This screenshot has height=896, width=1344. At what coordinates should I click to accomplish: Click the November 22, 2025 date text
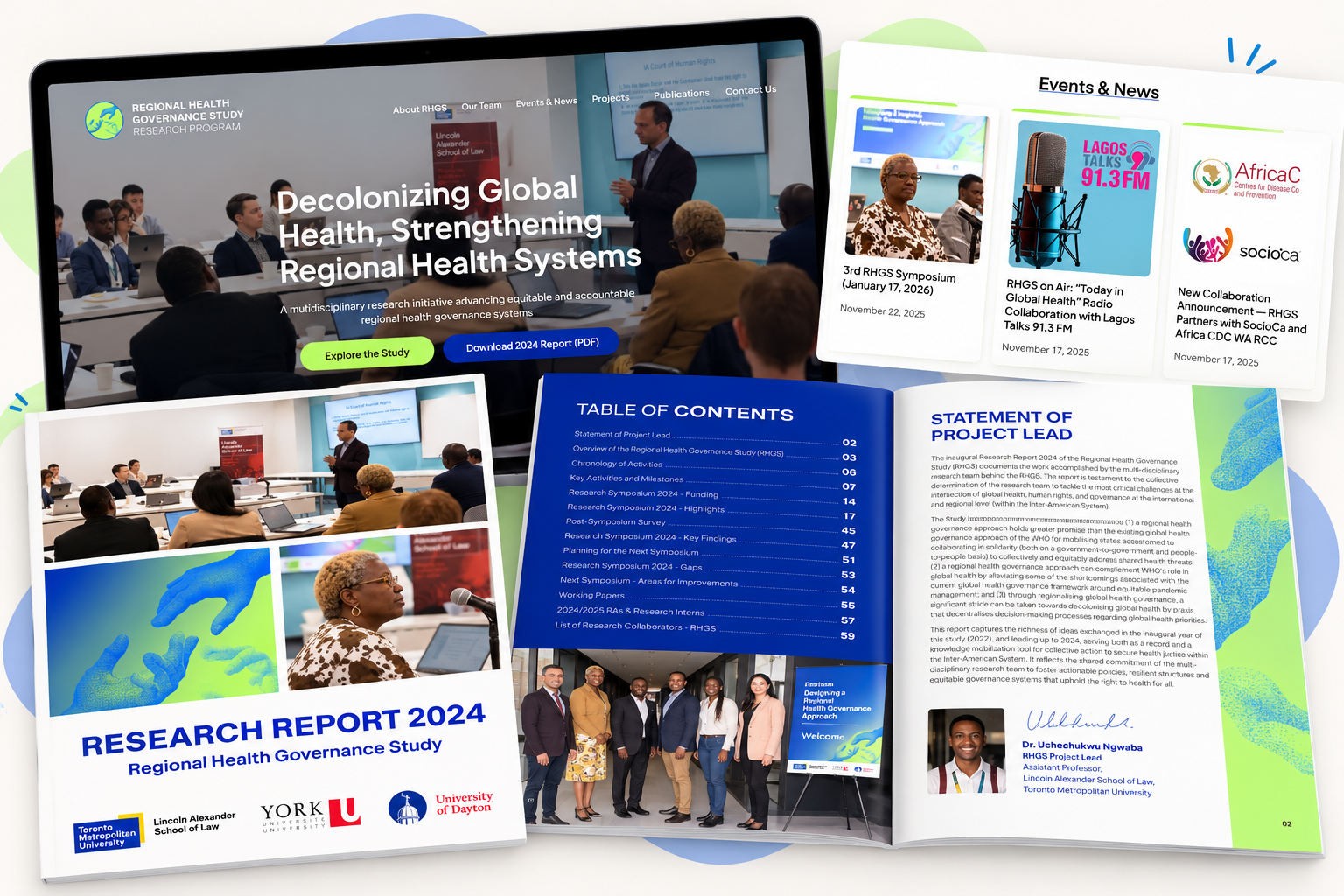pos(882,311)
